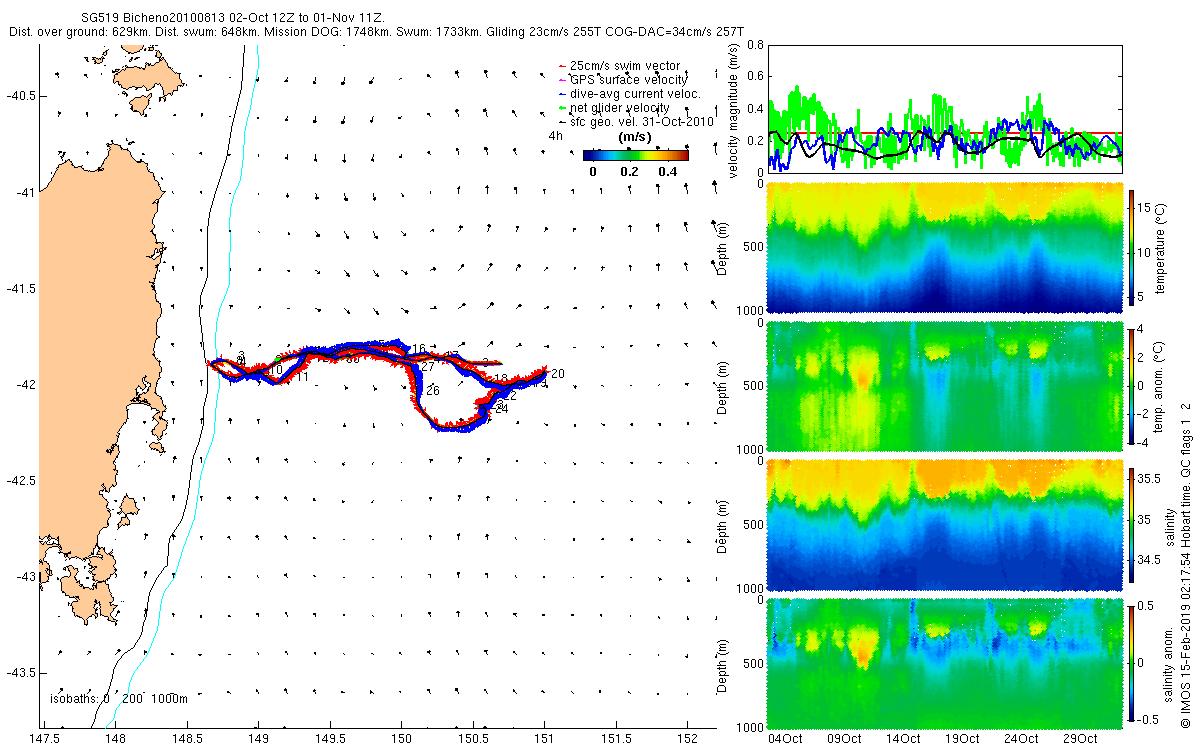
Task: Click the 151.5 longitude tick label
Action: pos(616,739)
